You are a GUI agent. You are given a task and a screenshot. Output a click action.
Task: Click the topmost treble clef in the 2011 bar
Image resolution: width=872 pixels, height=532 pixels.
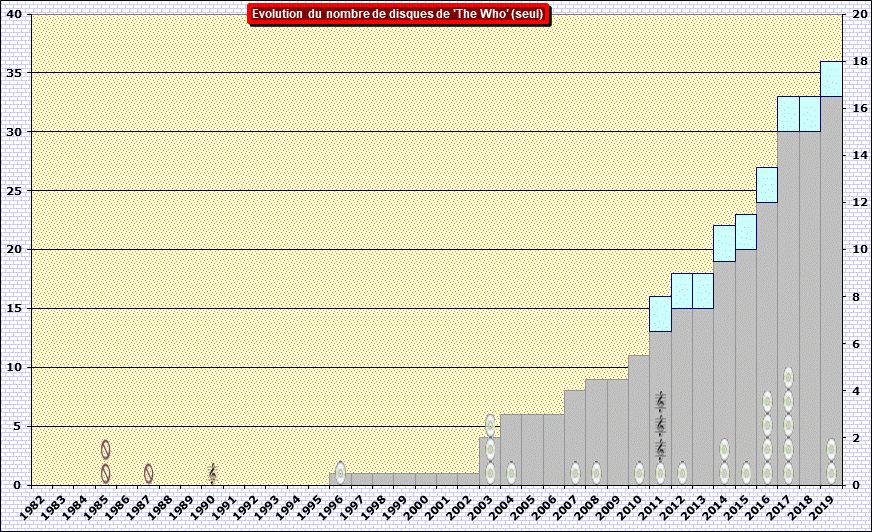[660, 402]
